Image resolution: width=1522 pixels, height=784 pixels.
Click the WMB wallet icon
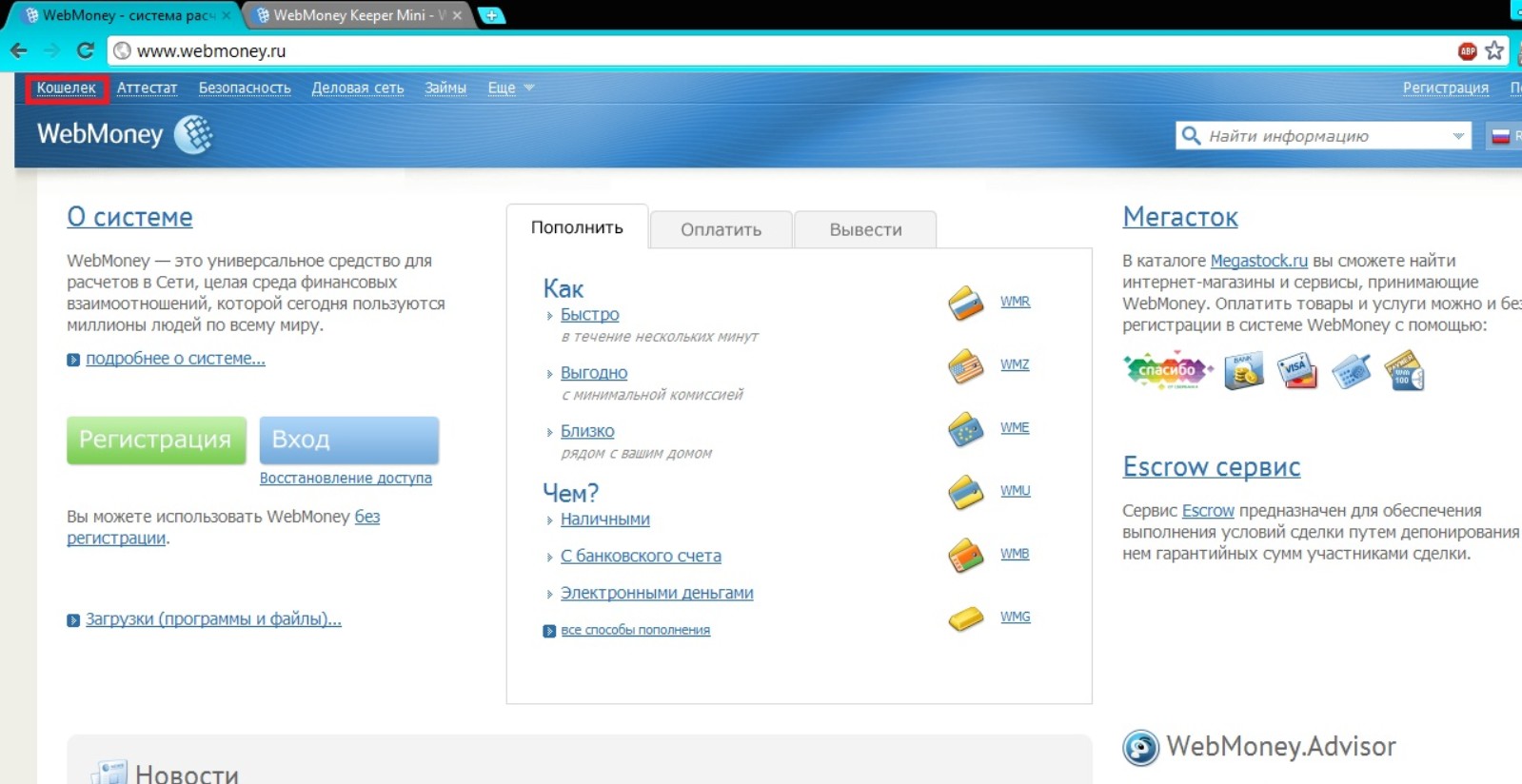965,556
